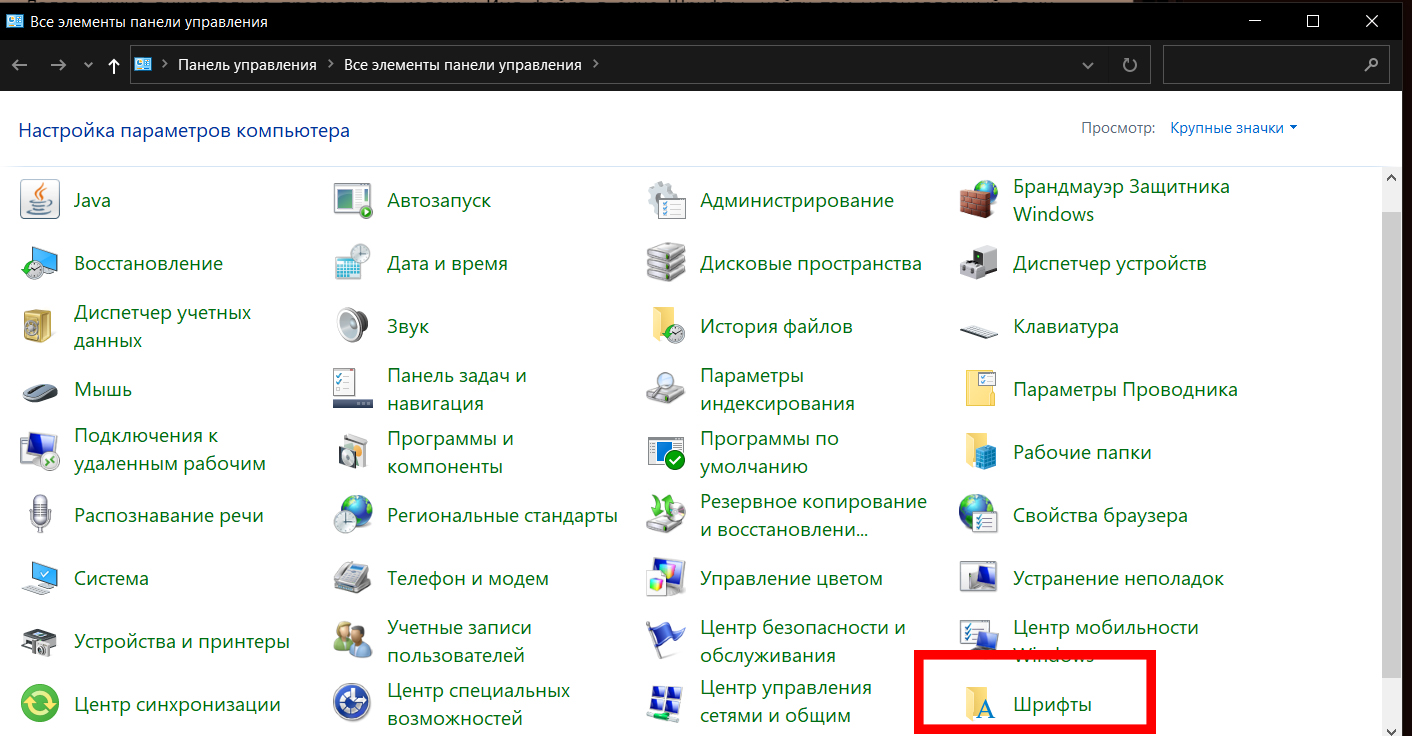This screenshot has height=736, width=1412.
Task: Open the Java control panel icon
Action: tap(40, 200)
